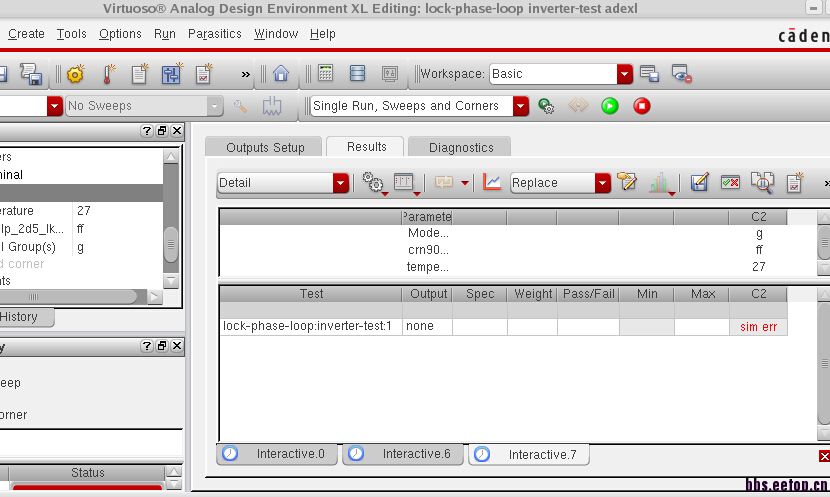
Task: Switch to the Diagnostics tab
Action: [461, 147]
